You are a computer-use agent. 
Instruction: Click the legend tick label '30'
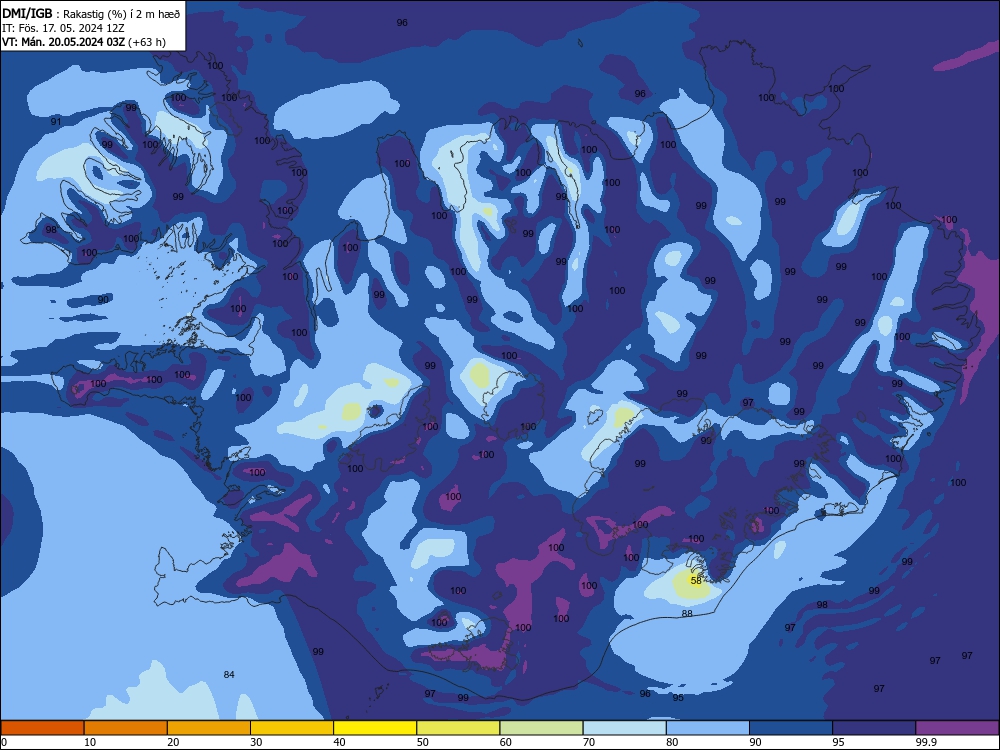point(256,742)
